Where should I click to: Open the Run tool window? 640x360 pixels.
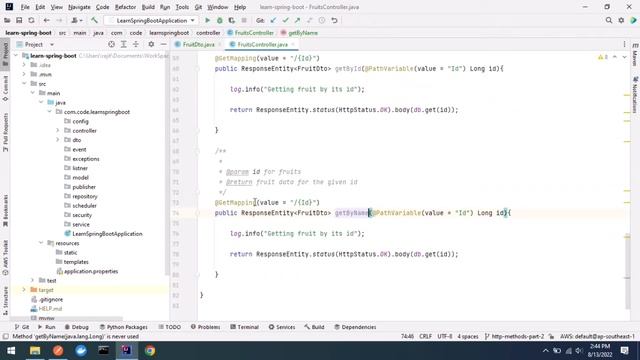(47, 327)
